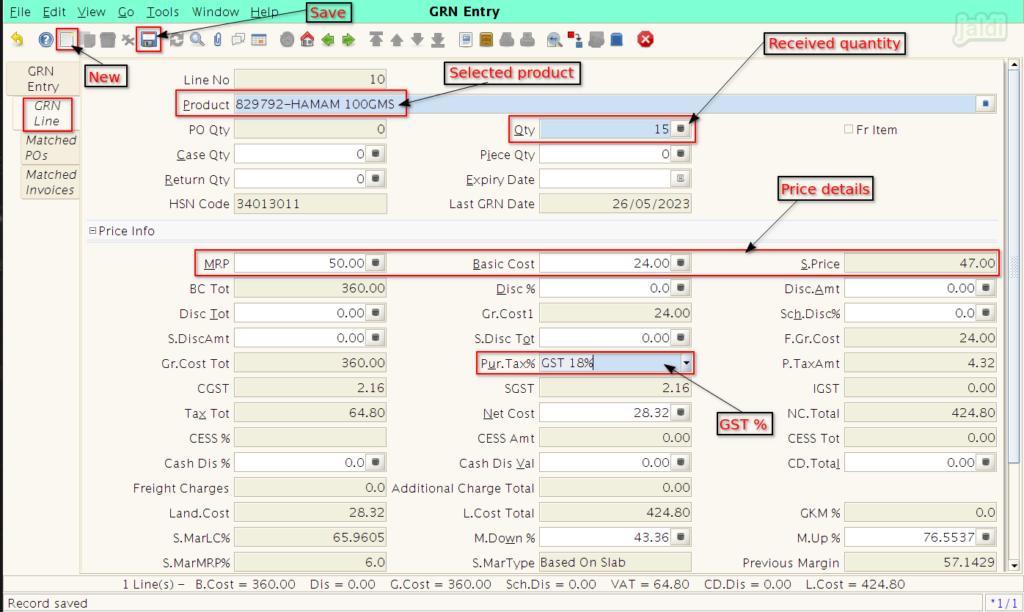
Task: Open attachments with the paperclip icon
Action: (217, 40)
